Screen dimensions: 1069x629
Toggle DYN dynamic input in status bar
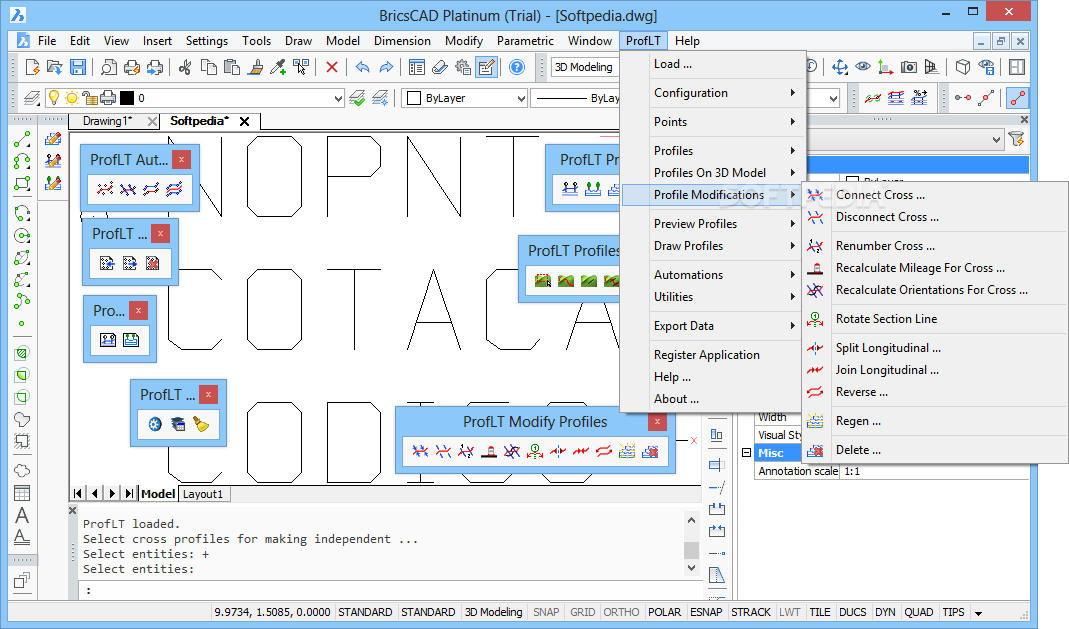tap(885, 612)
